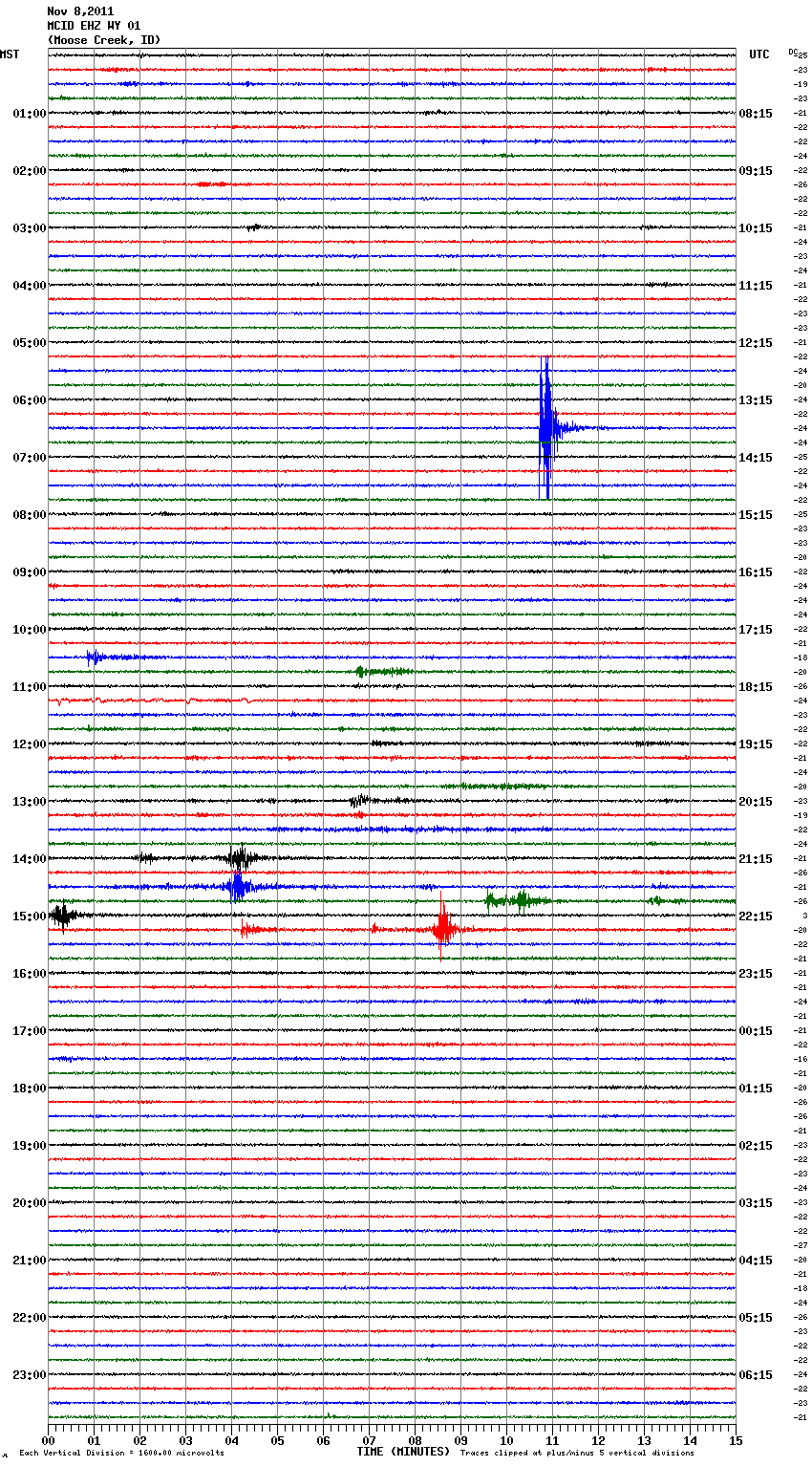Click the 'Each Vertical Division = 1600.00 microvolts' note
Image resolution: width=812 pixels, height=1466 pixels.
121,1453
